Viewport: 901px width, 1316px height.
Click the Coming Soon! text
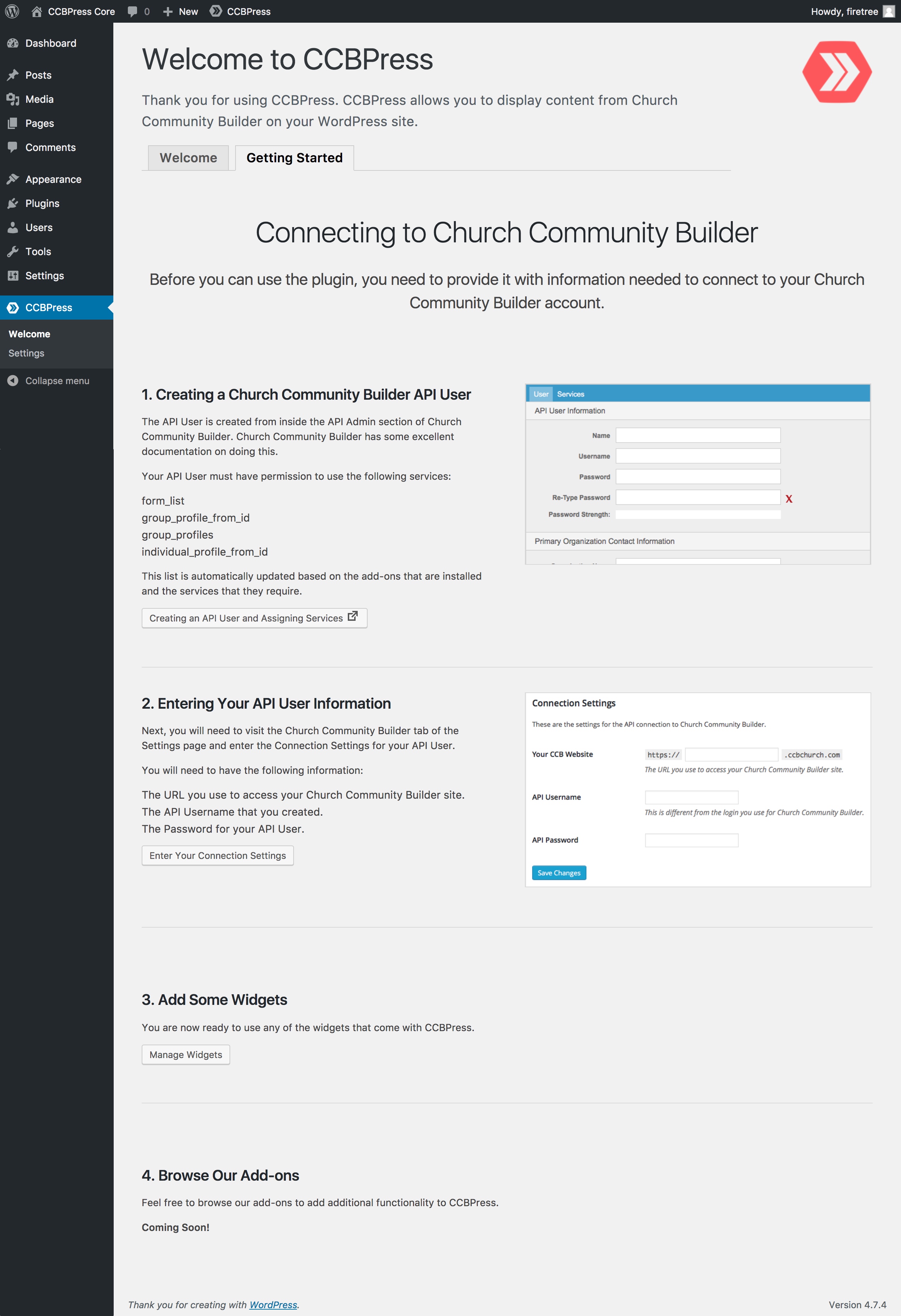(x=175, y=1228)
